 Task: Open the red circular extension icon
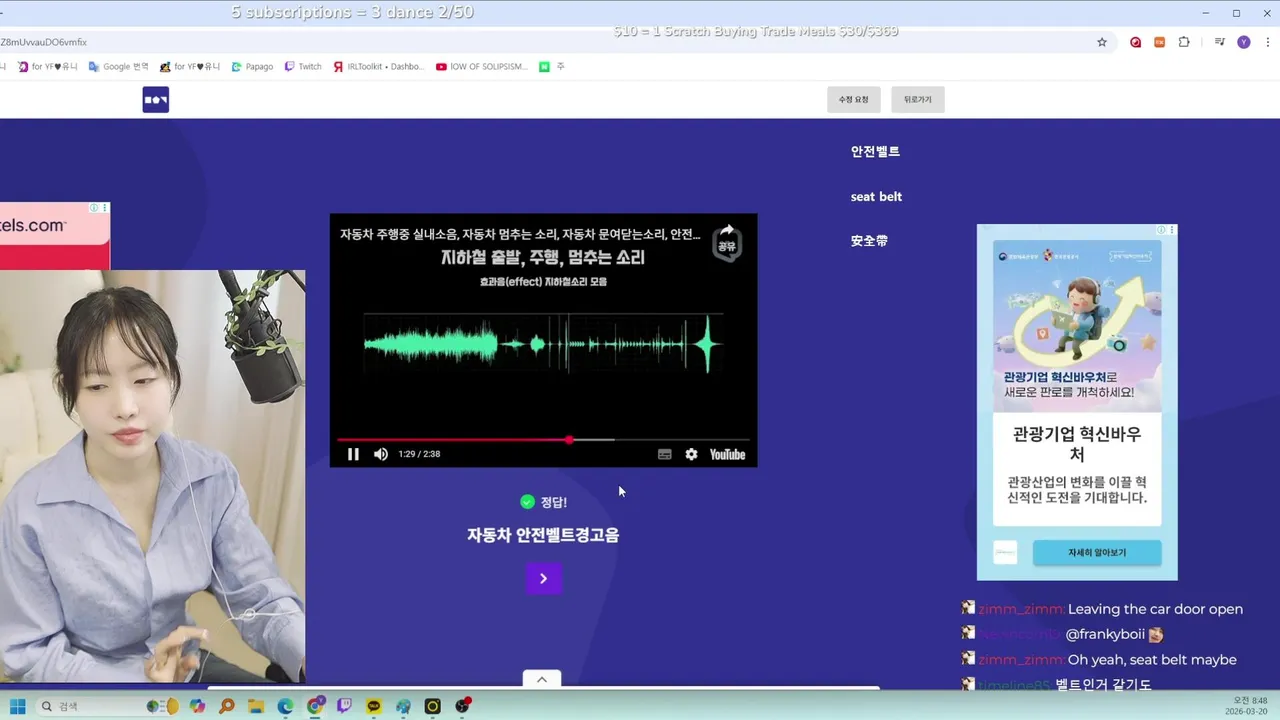coord(1135,42)
